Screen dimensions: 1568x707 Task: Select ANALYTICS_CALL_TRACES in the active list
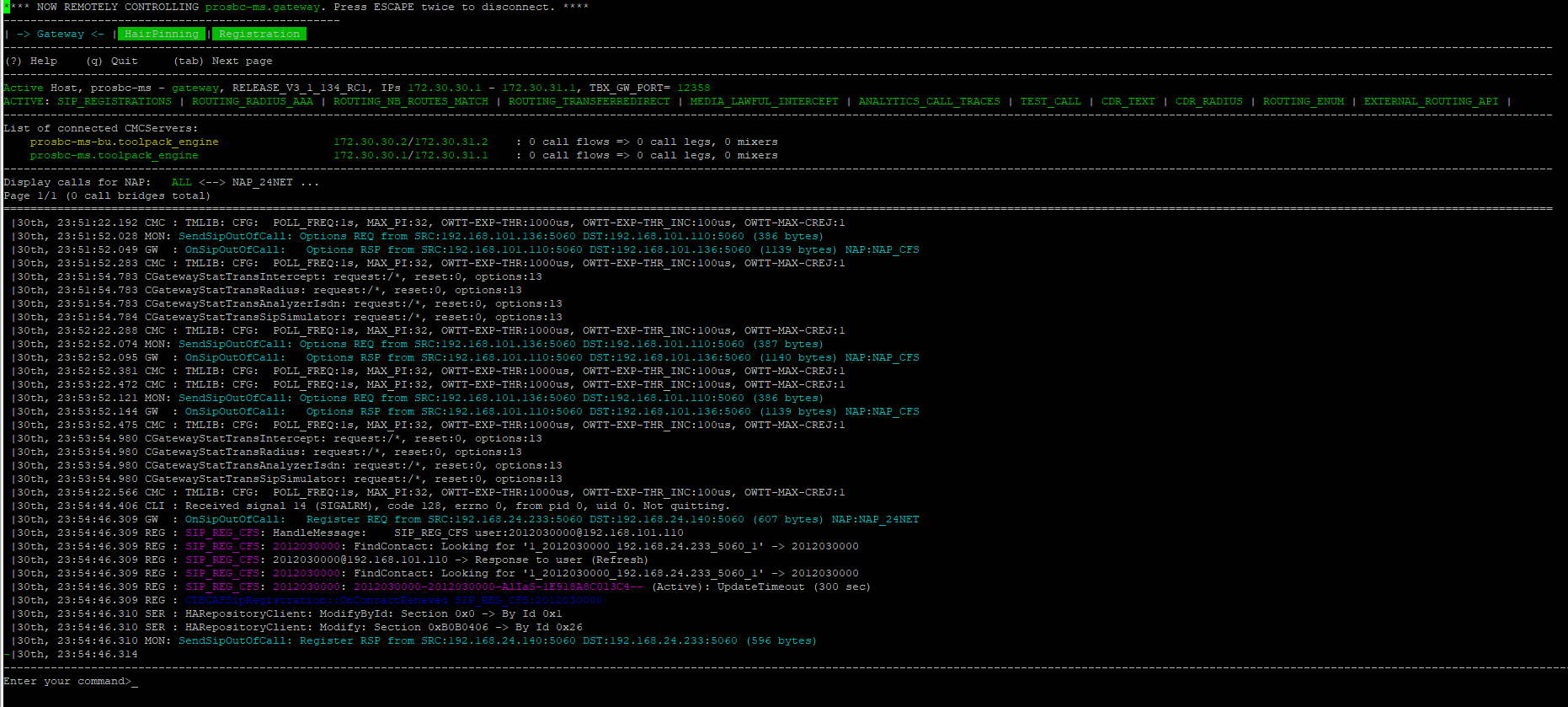pyautogui.click(x=929, y=101)
